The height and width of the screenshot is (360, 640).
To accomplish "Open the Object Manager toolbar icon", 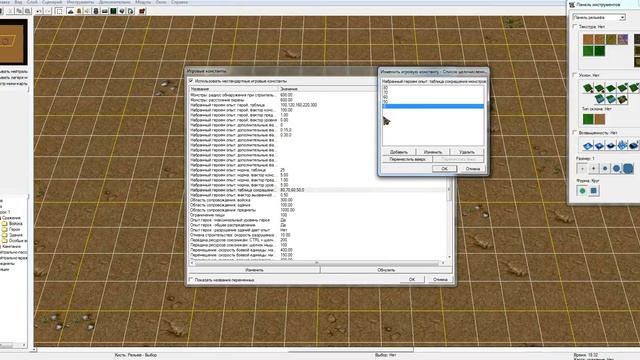I will point(122,11).
